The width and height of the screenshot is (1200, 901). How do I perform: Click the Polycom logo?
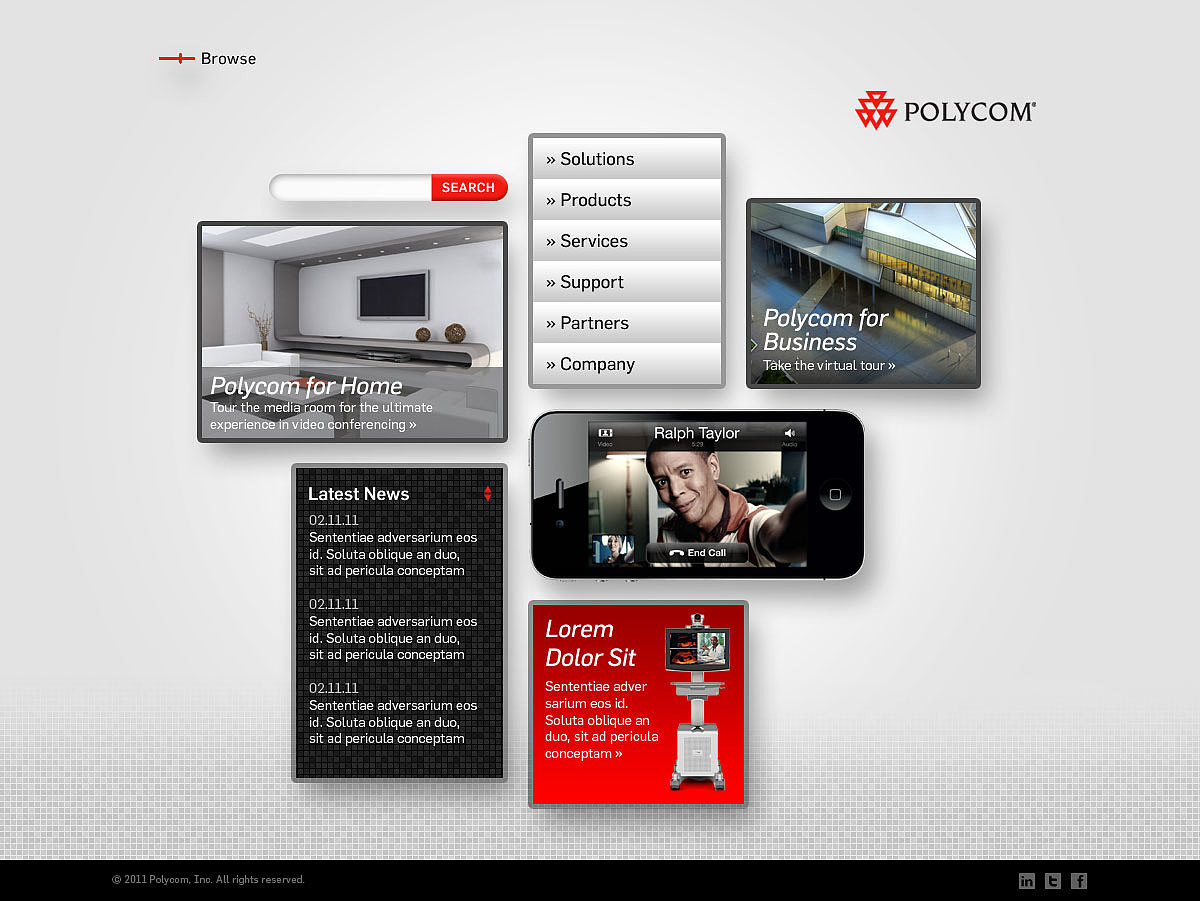[945, 110]
